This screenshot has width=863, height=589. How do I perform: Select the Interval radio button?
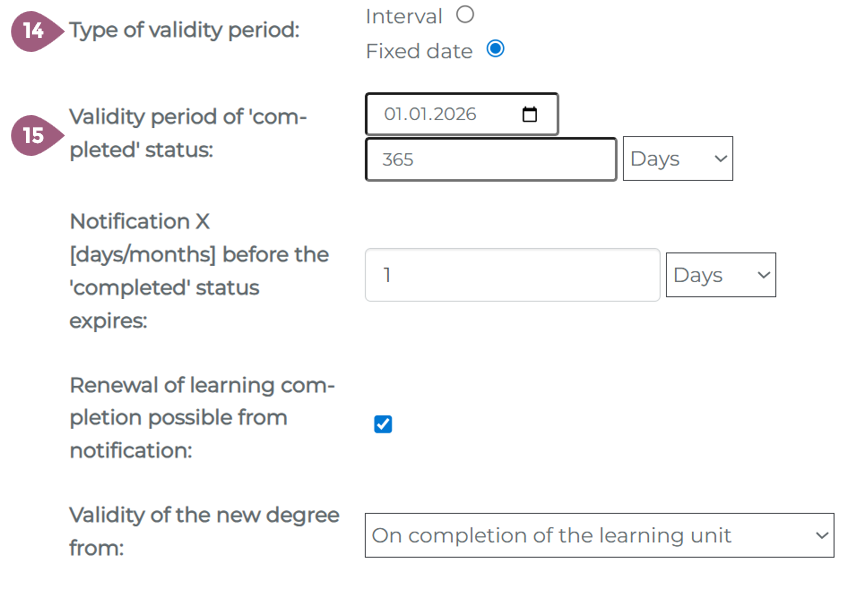coord(464,15)
